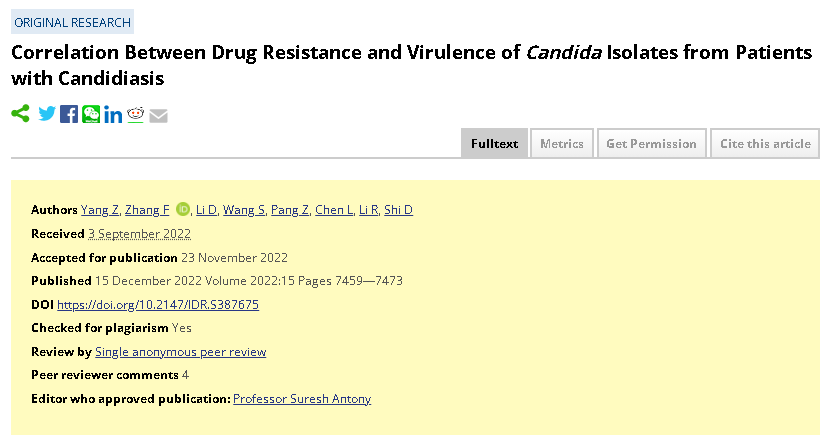834x446 pixels.
Task: Open Zhang F's ORCID iD icon
Action: (x=182, y=209)
